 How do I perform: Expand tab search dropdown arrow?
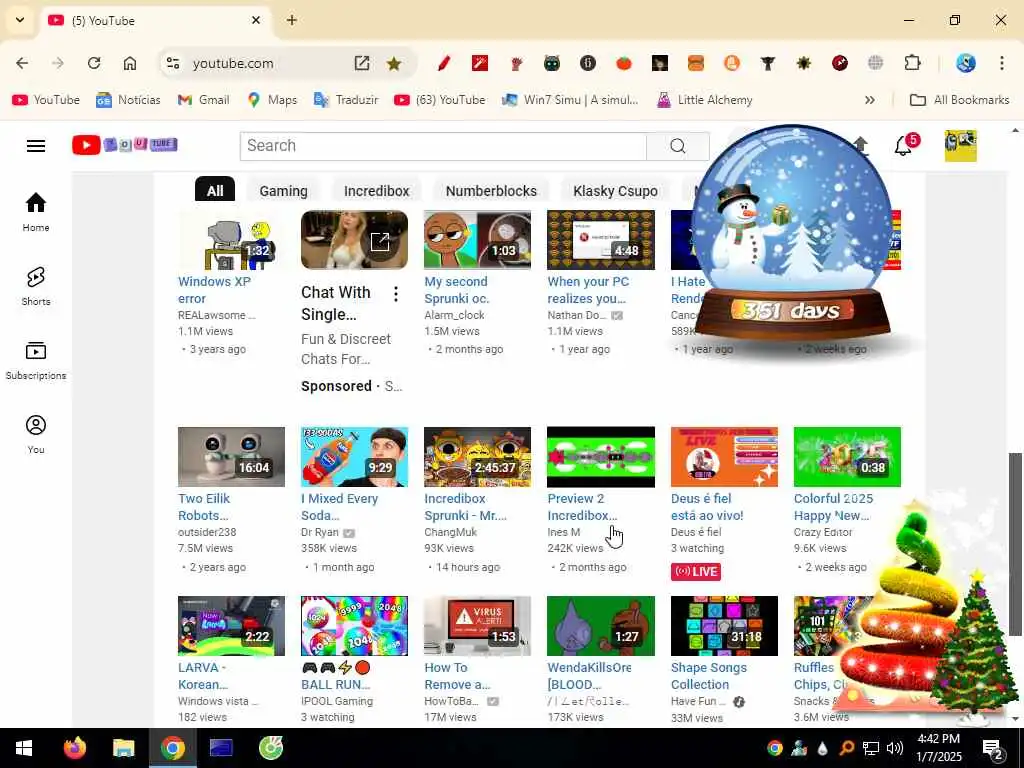[20, 20]
